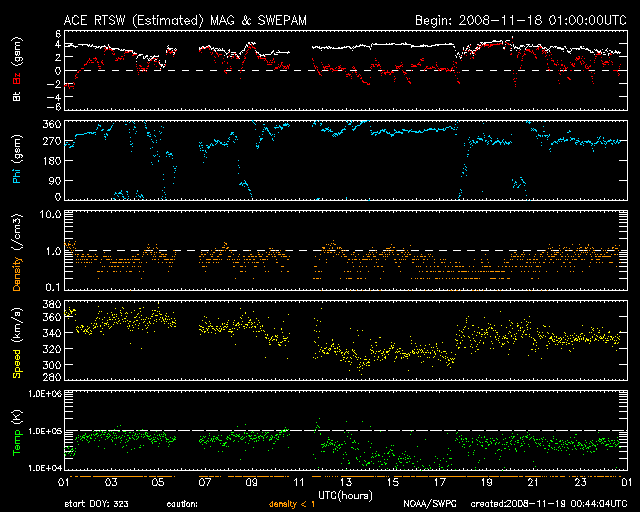Click the start DOY: 323 text

[98, 504]
